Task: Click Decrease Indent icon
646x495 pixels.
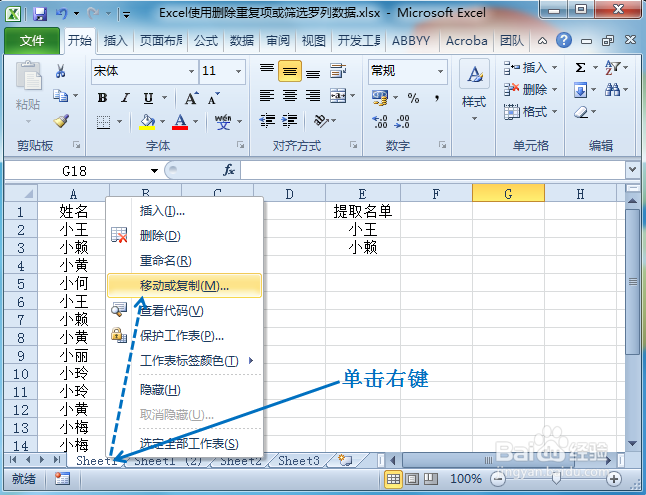Action: click(267, 120)
